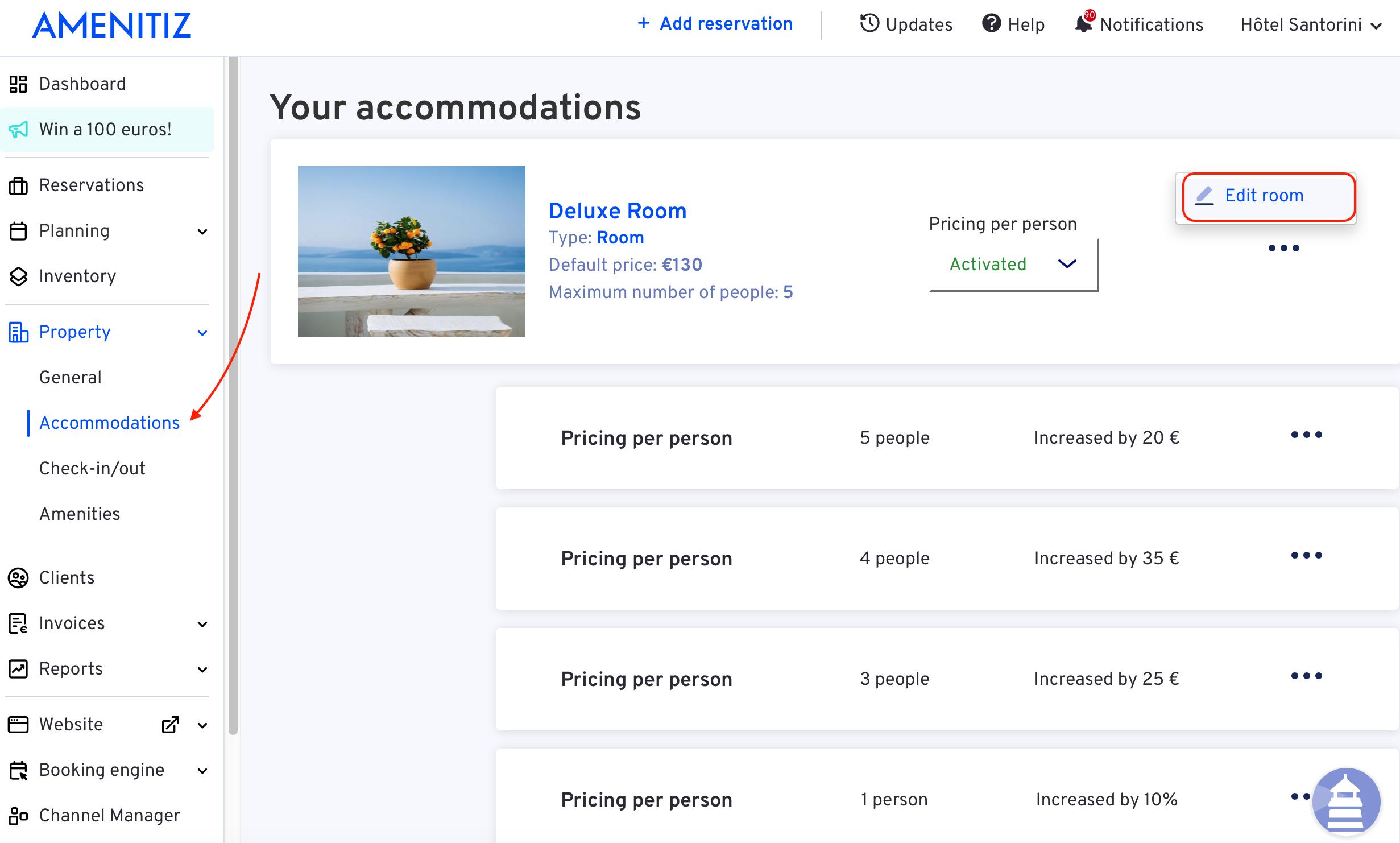Click the Booking engine calendar icon

point(18,770)
